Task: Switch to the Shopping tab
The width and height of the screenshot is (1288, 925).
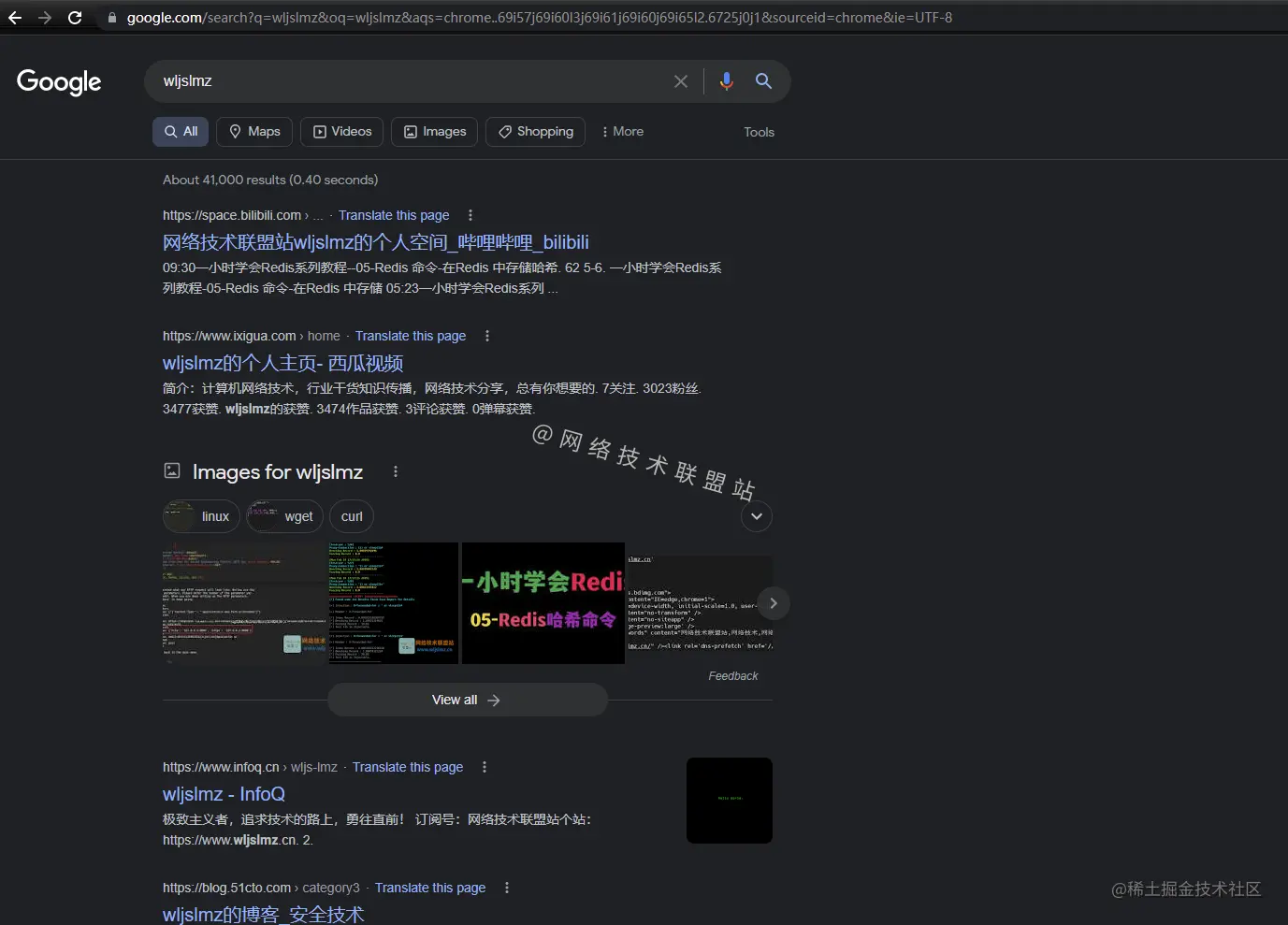Action: coord(536,132)
